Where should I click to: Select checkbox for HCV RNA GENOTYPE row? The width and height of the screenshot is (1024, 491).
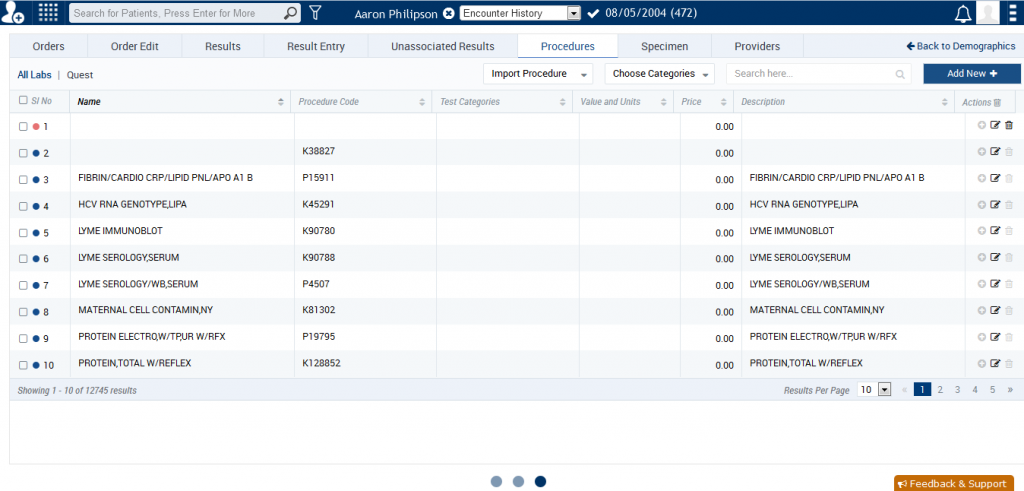point(23,206)
